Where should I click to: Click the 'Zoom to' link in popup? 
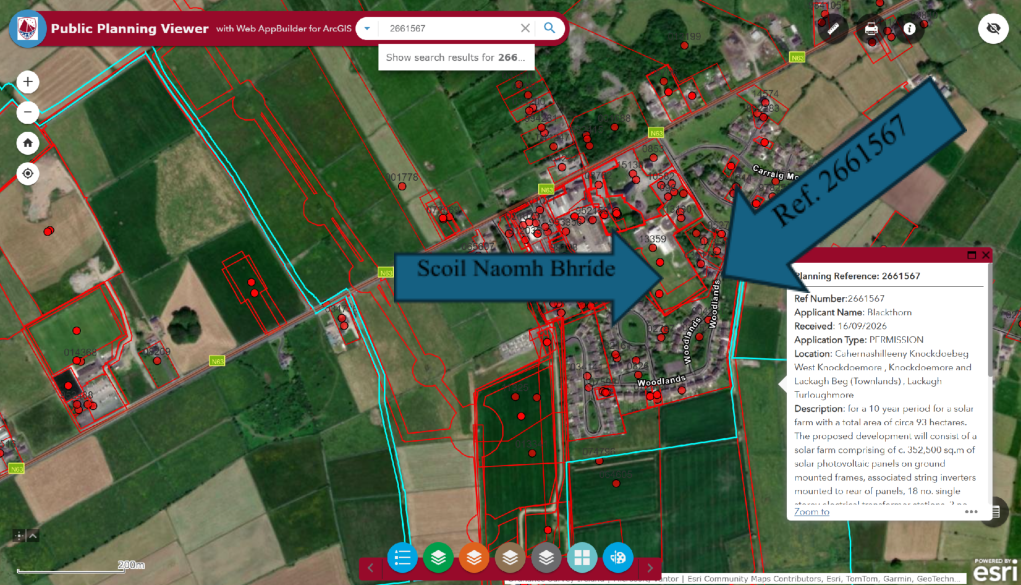coord(811,511)
